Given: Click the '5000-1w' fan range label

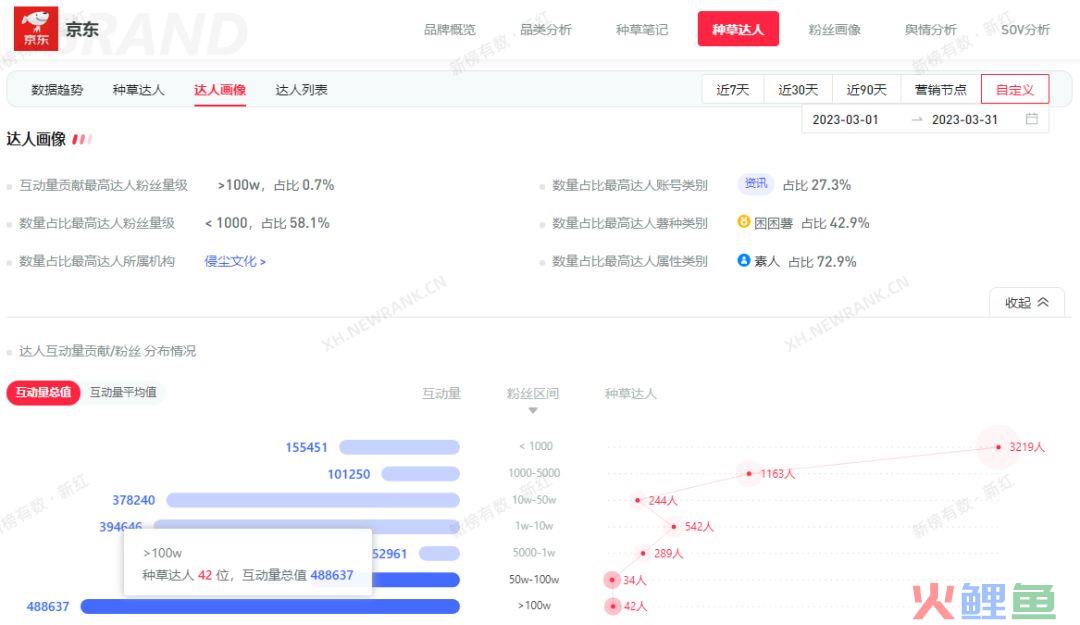Looking at the screenshot, I should click(534, 553).
